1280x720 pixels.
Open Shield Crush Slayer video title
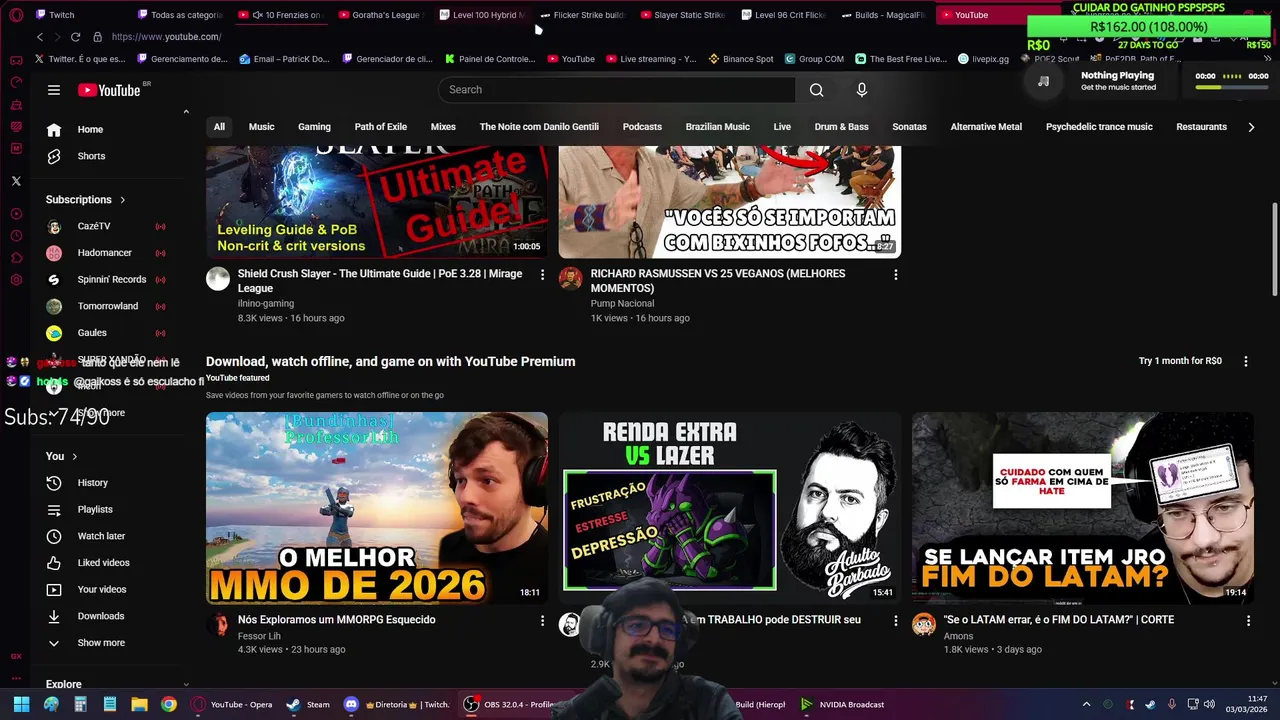tap(380, 281)
